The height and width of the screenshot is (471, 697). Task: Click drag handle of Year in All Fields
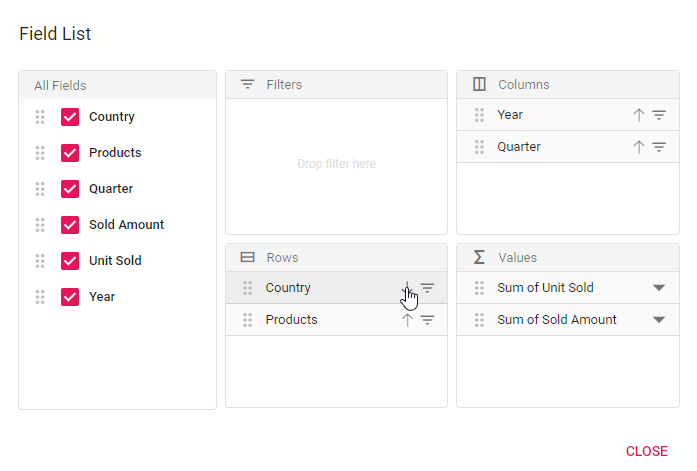tap(40, 297)
